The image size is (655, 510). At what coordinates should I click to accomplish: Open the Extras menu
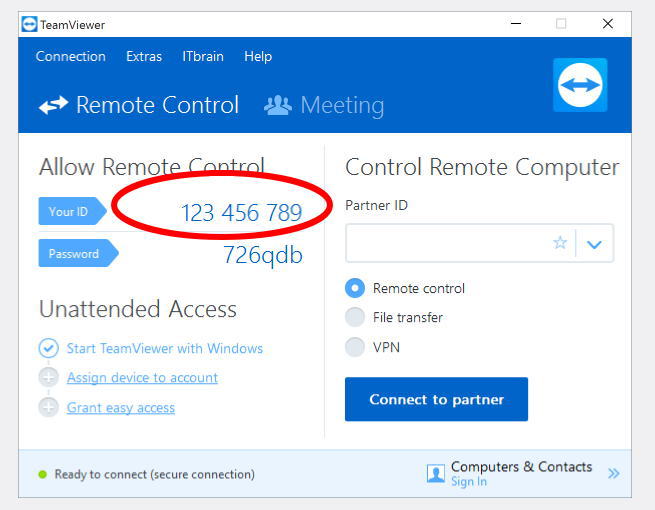[144, 56]
